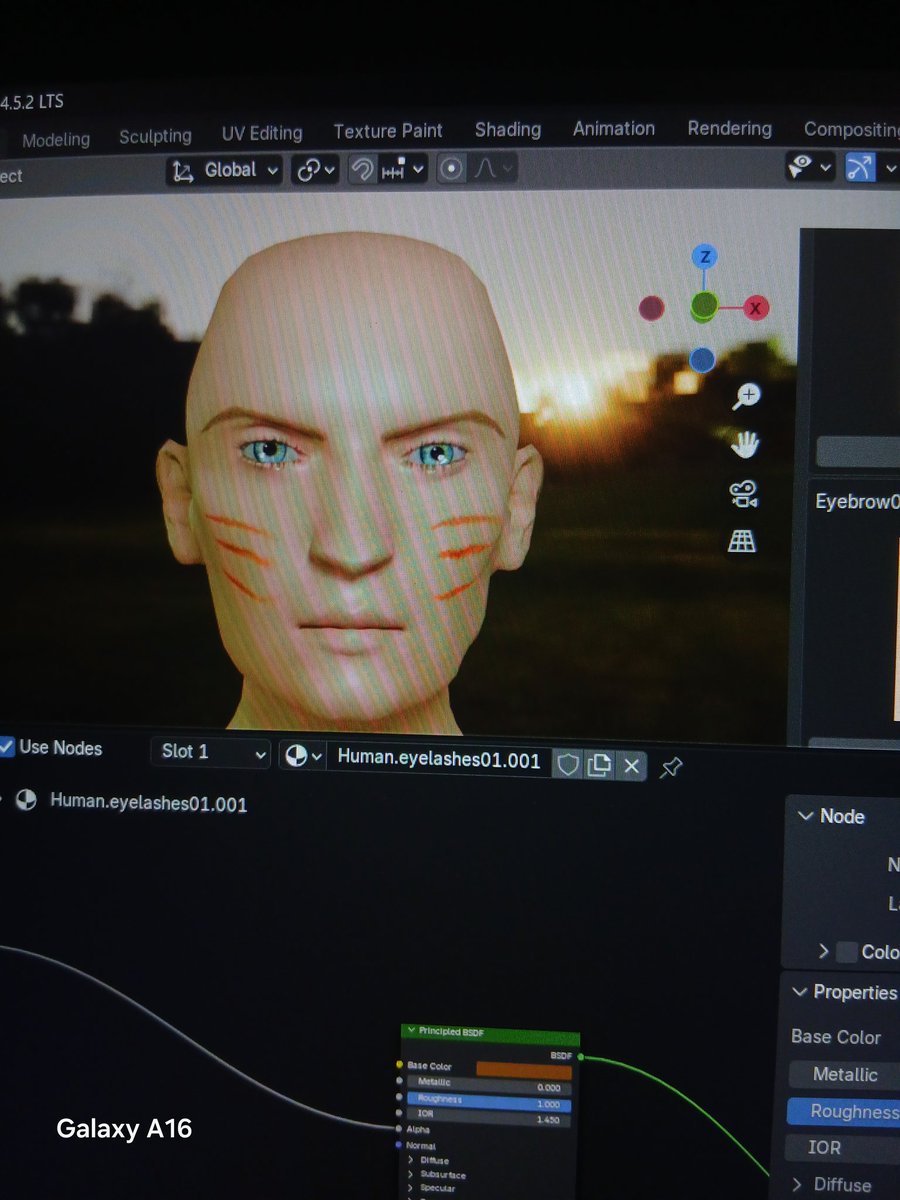
Task: Click the Eyebrow0 label in right panel
Action: point(857,502)
